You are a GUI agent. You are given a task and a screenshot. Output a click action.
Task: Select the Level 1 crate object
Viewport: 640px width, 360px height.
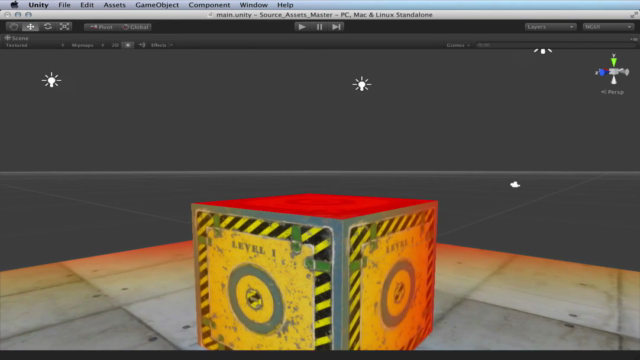pos(315,273)
